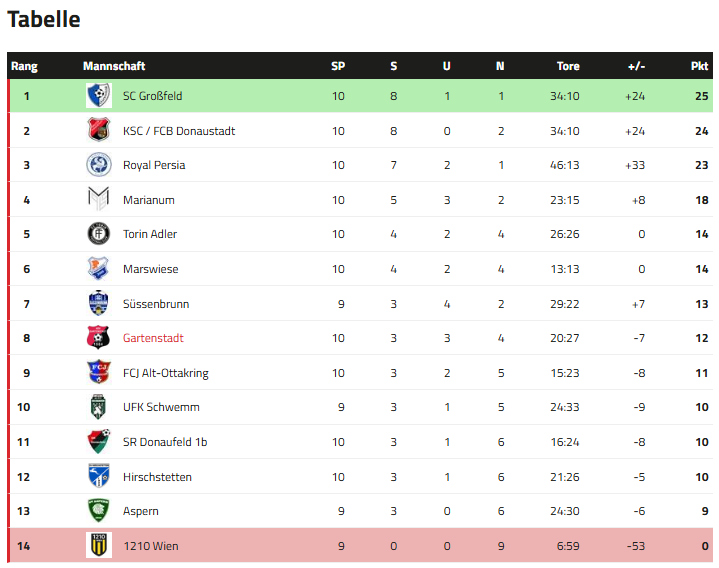Click the 1210 Wien yellow-black badge

pyautogui.click(x=98, y=546)
